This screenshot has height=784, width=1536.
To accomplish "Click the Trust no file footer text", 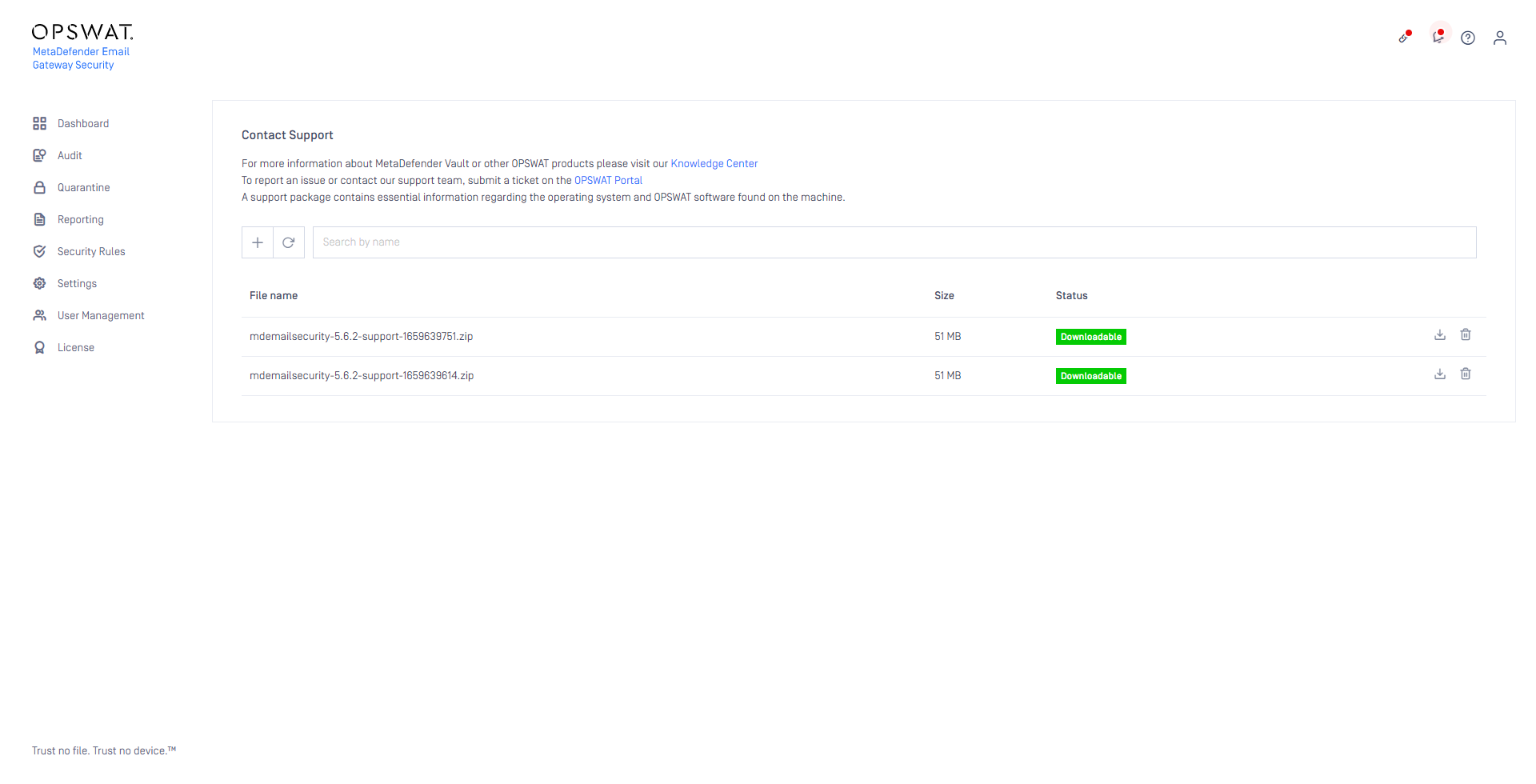I will coord(104,750).
